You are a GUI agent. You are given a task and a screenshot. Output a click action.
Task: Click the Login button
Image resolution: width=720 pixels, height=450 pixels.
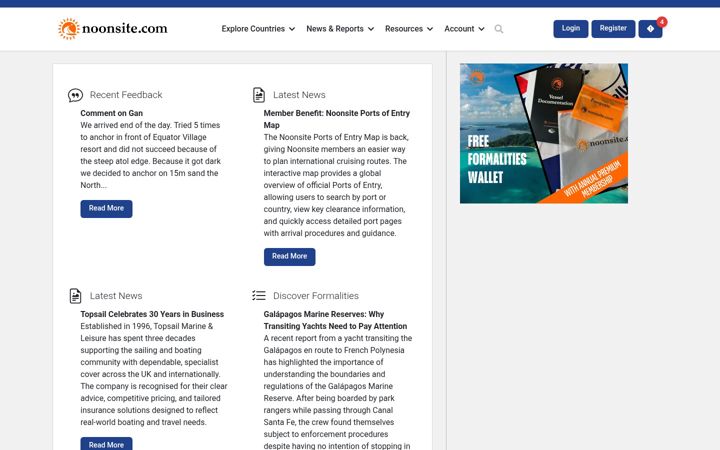[571, 29]
